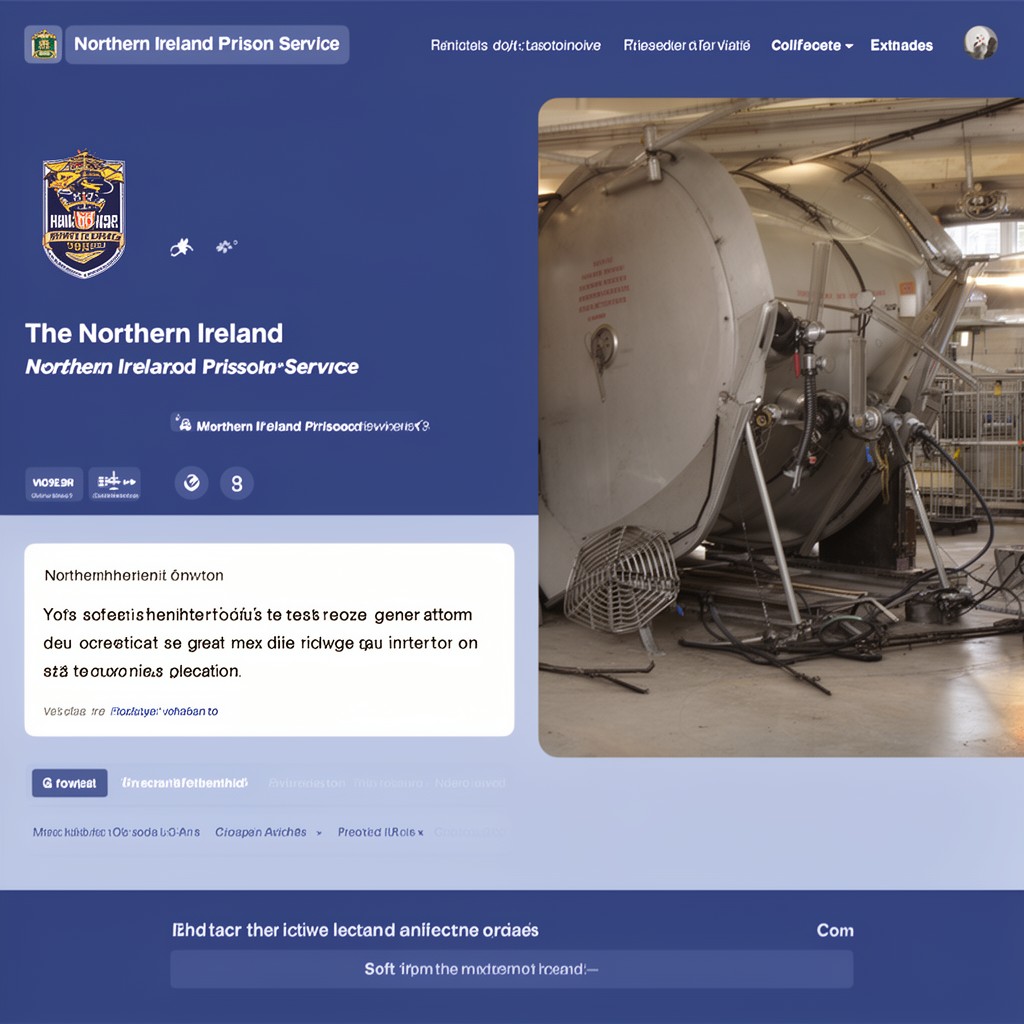This screenshot has height=1024, width=1024.
Task: Click the G fowleat button
Action: click(x=70, y=783)
